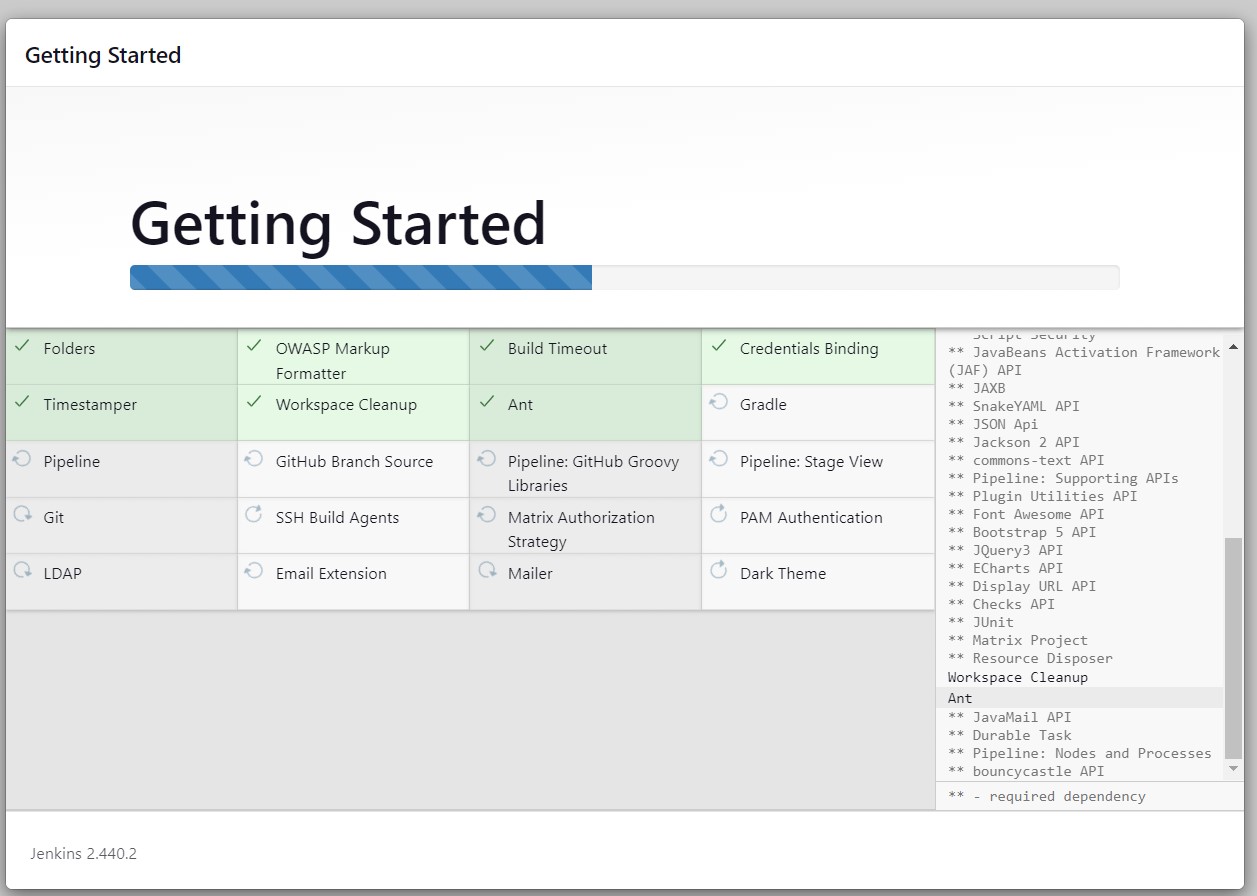Click the pending icon beside Matrix Authorization Strategy
Image resolution: width=1257 pixels, height=896 pixels.
coord(486,515)
